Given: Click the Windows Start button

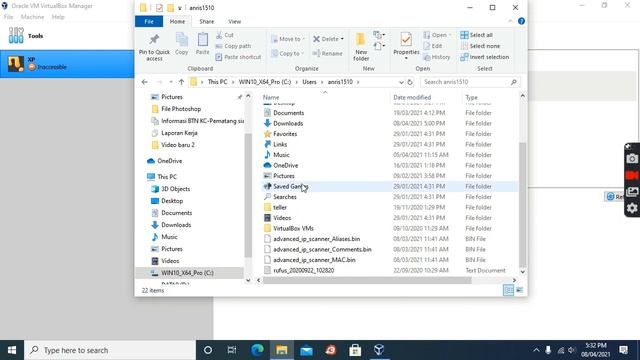Looking at the screenshot, I should (x=12, y=350).
